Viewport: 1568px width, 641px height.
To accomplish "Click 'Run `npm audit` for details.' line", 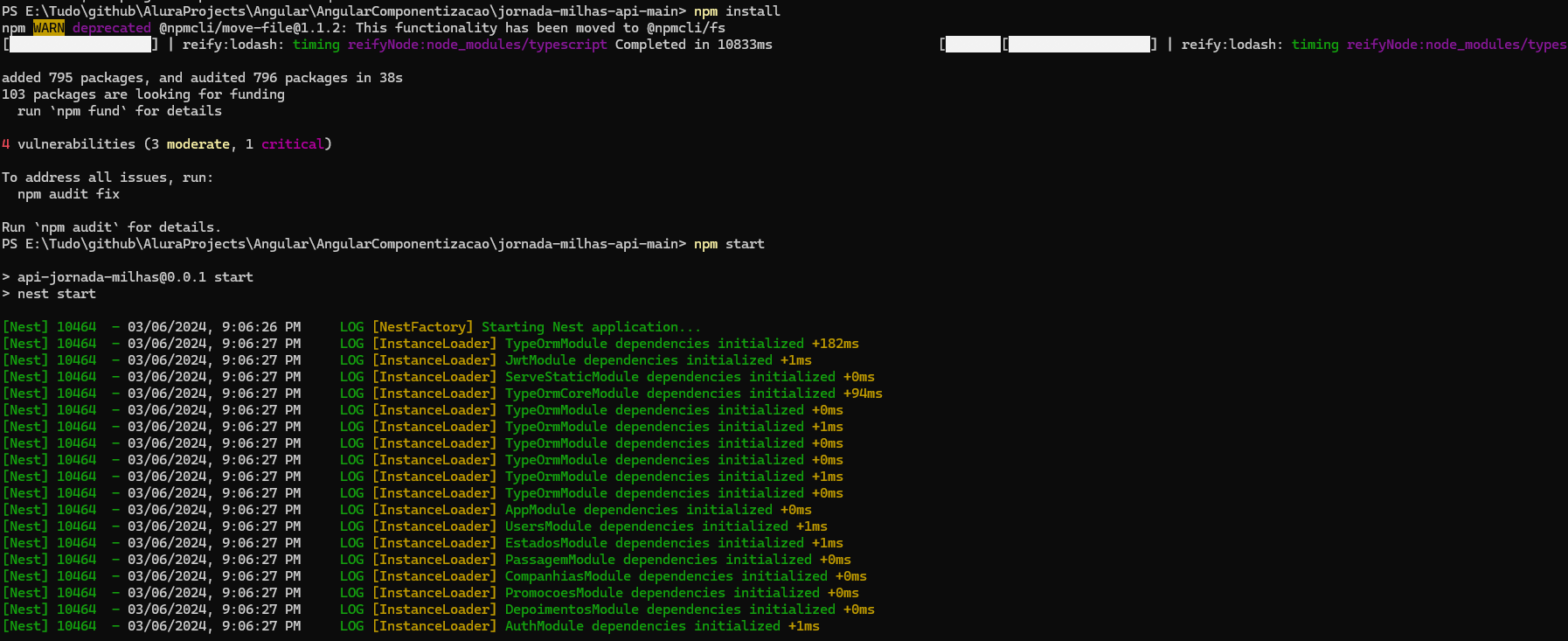I will (x=112, y=227).
